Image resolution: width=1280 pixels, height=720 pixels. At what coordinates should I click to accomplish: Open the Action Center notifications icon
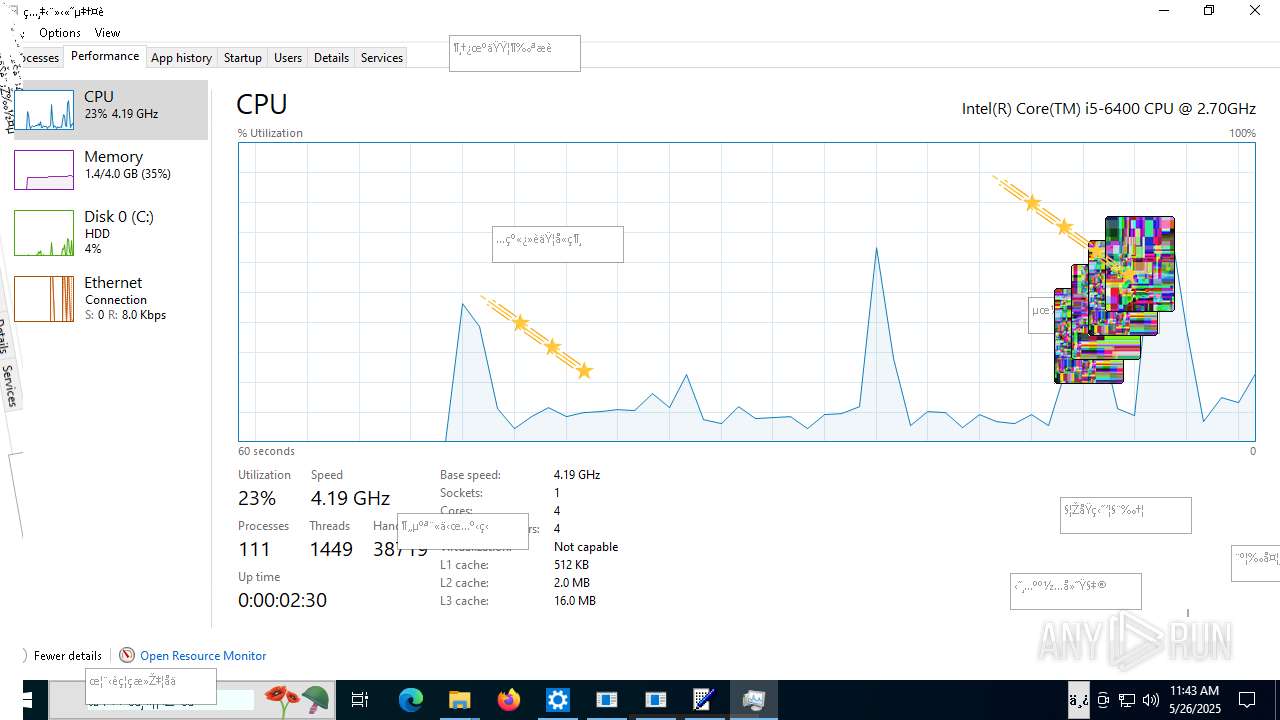point(1247,700)
